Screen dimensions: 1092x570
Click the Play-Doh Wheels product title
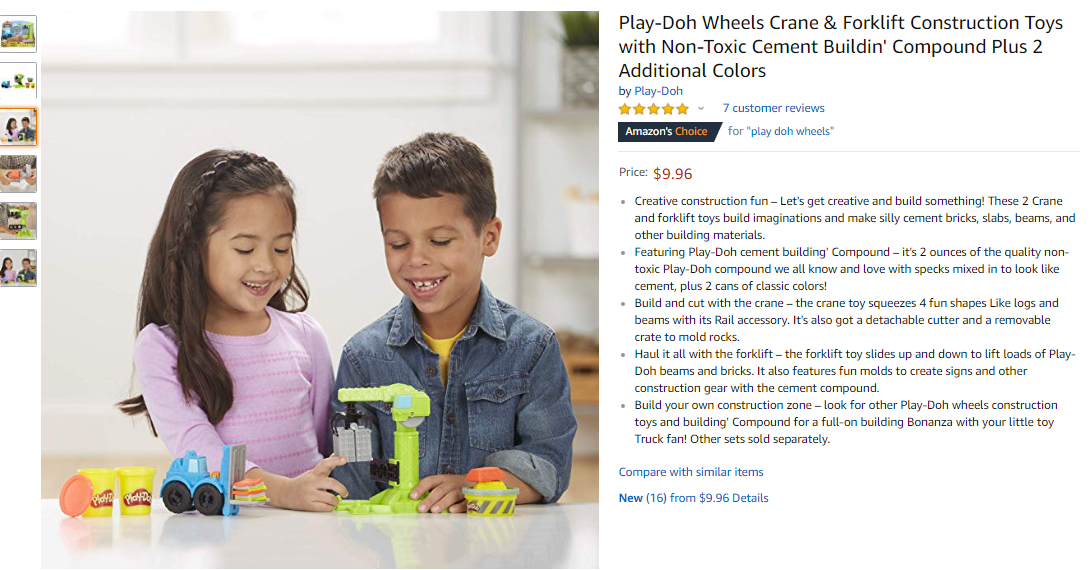pos(841,47)
